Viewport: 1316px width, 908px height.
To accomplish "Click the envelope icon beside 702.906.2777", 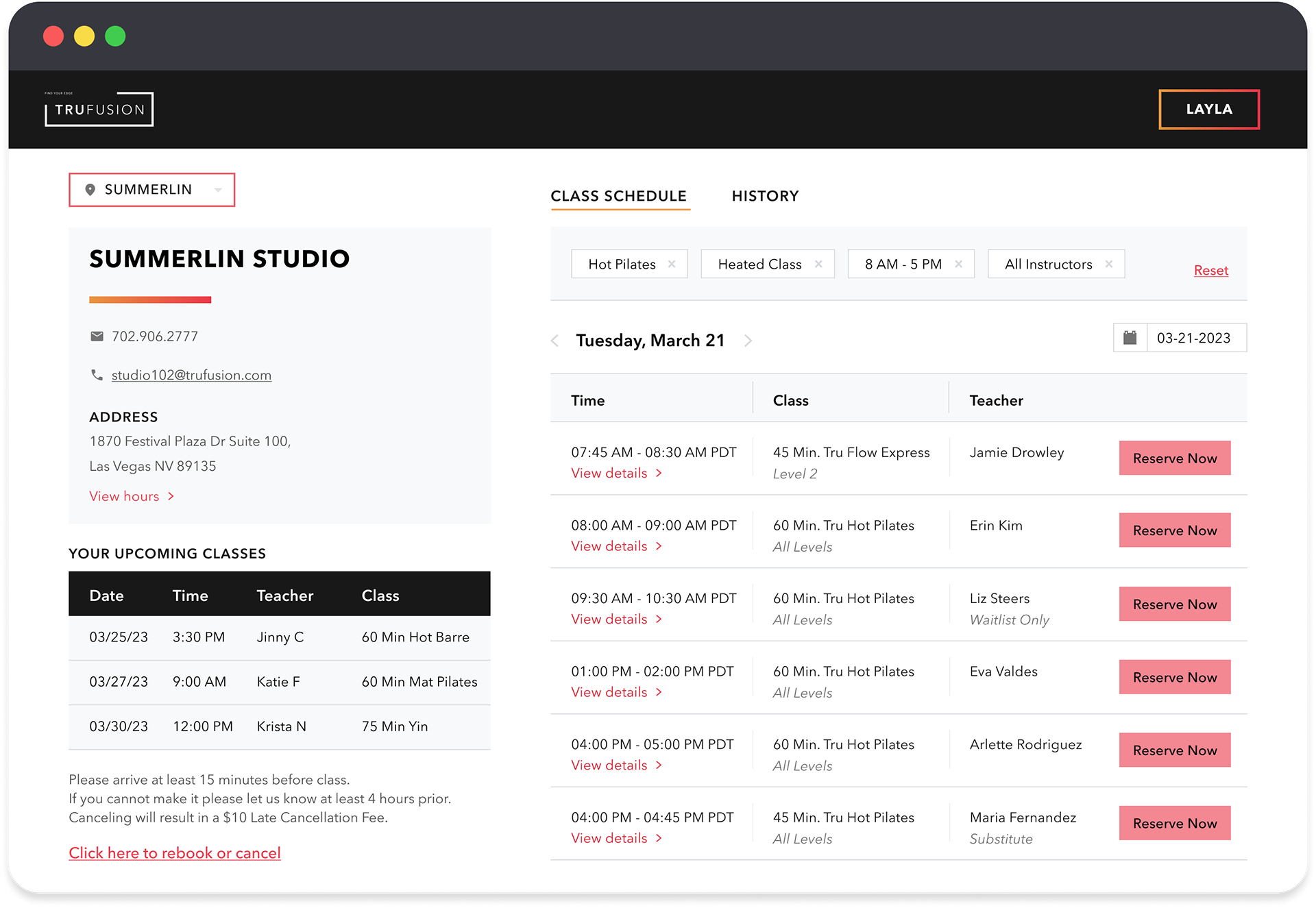I will tap(97, 336).
